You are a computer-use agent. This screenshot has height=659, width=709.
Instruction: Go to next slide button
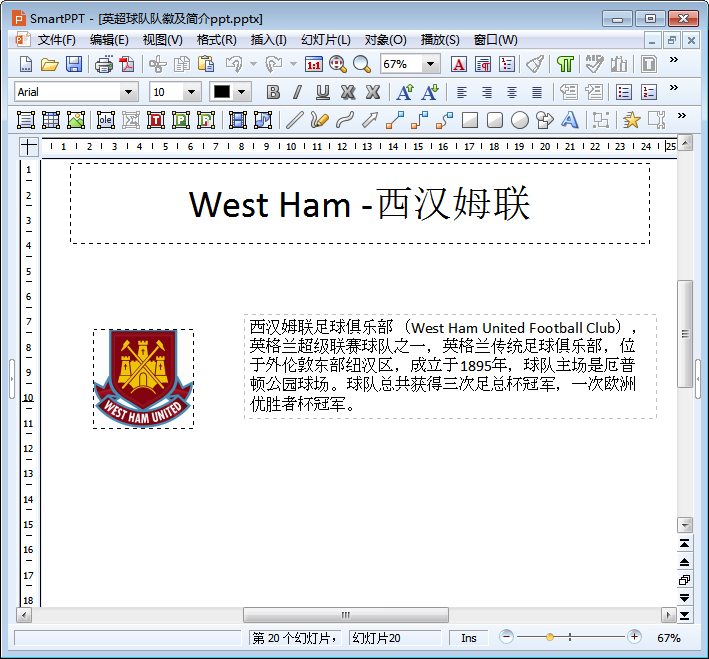click(x=685, y=598)
